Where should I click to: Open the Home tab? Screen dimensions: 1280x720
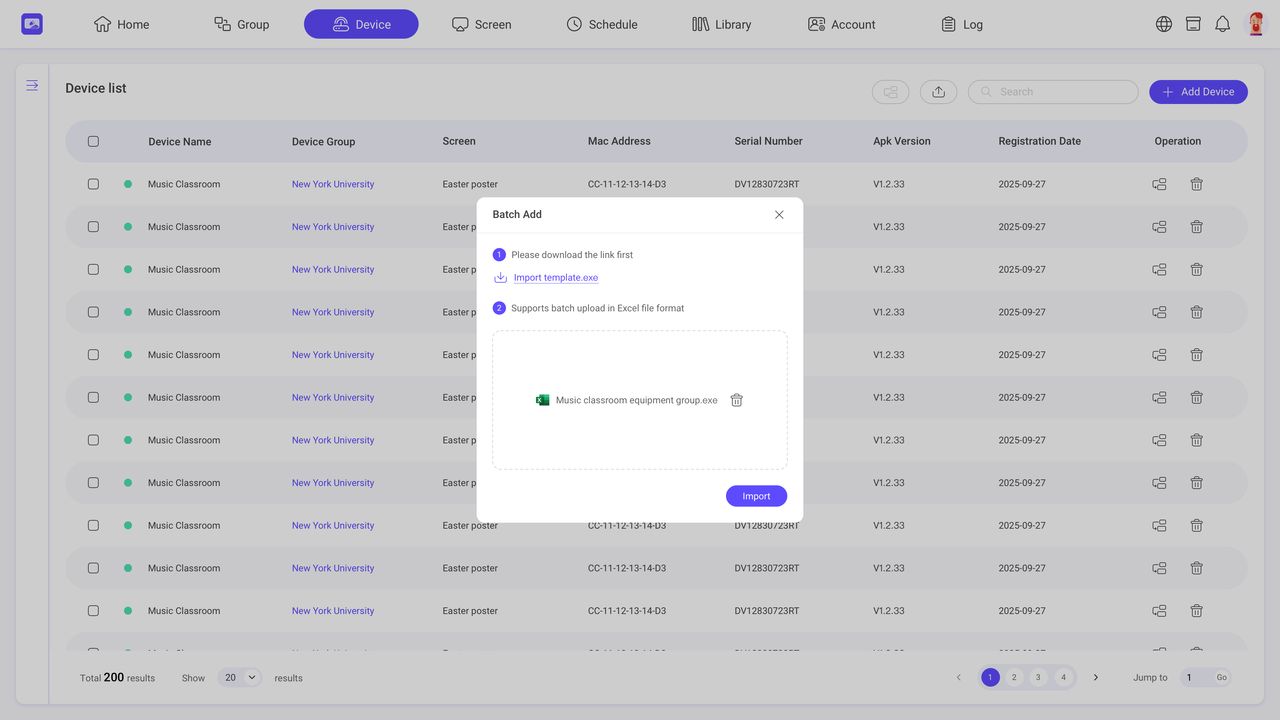tap(121, 24)
